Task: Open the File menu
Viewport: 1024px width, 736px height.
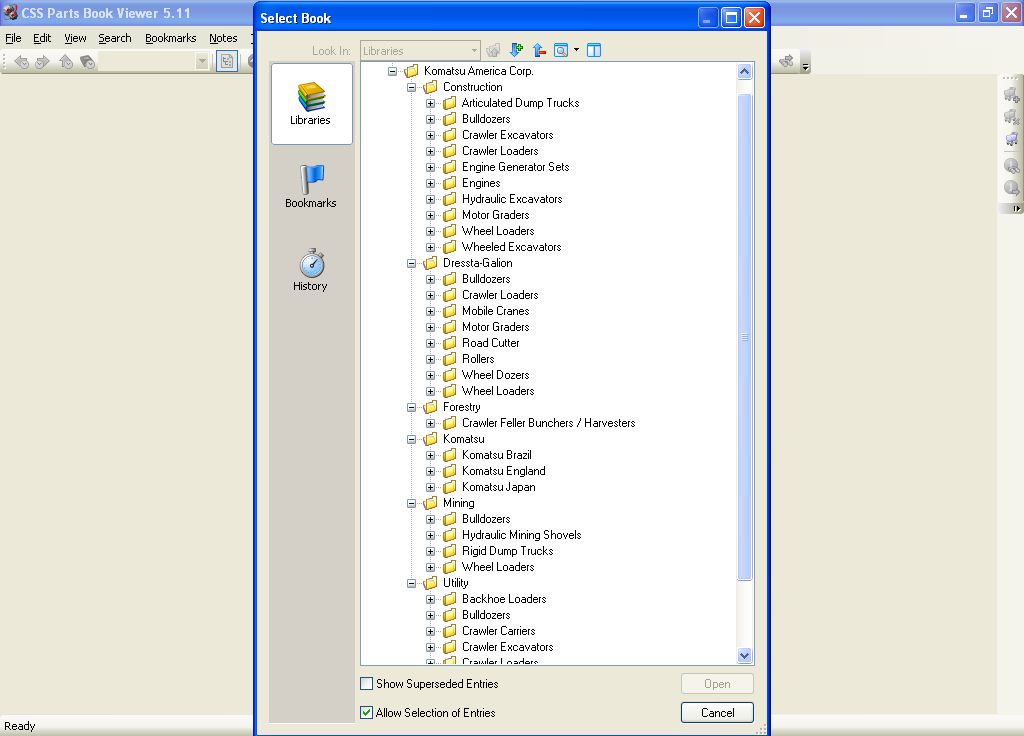Action: click(13, 38)
